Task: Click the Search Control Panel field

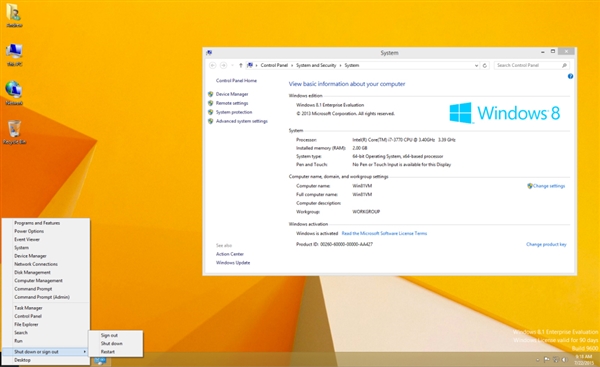Action: (528, 65)
